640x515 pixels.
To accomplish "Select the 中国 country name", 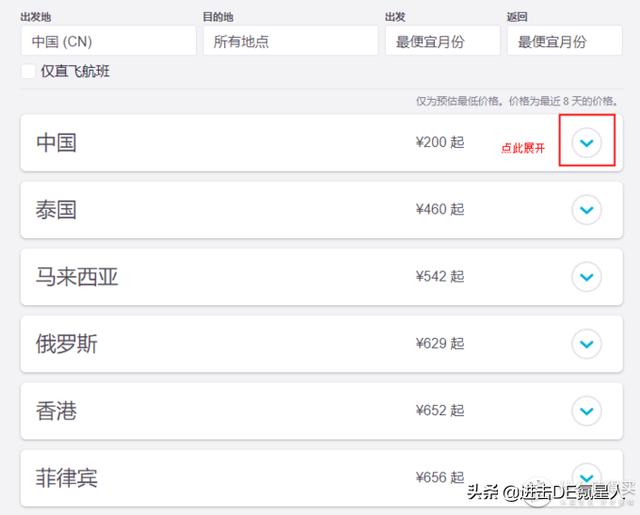I will pos(56,142).
